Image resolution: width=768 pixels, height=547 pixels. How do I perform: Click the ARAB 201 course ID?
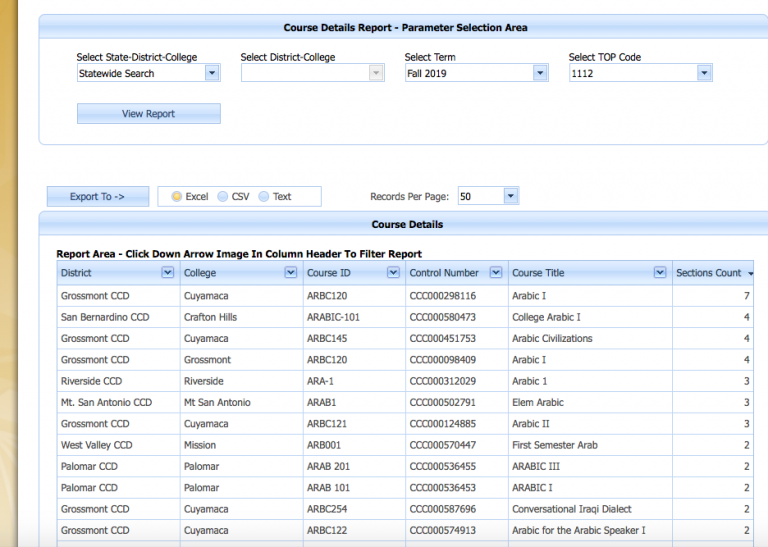(328, 466)
